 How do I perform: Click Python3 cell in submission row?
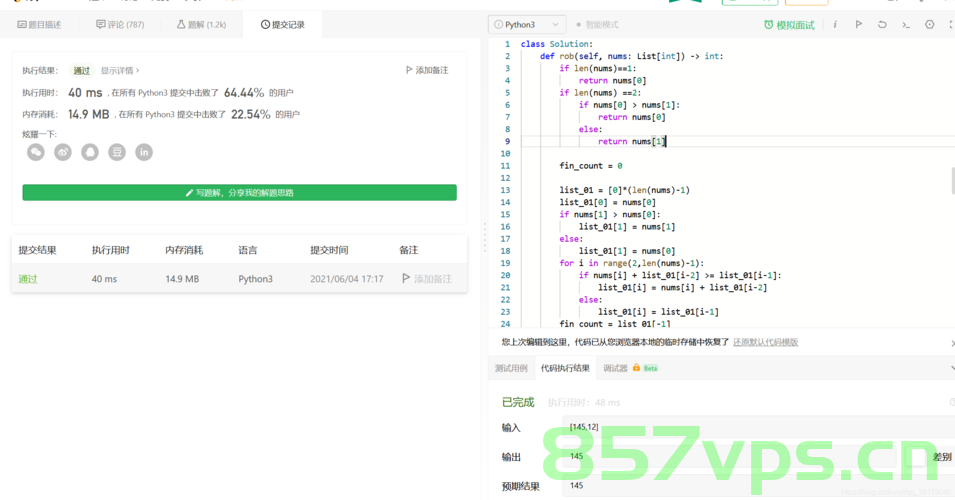point(255,279)
